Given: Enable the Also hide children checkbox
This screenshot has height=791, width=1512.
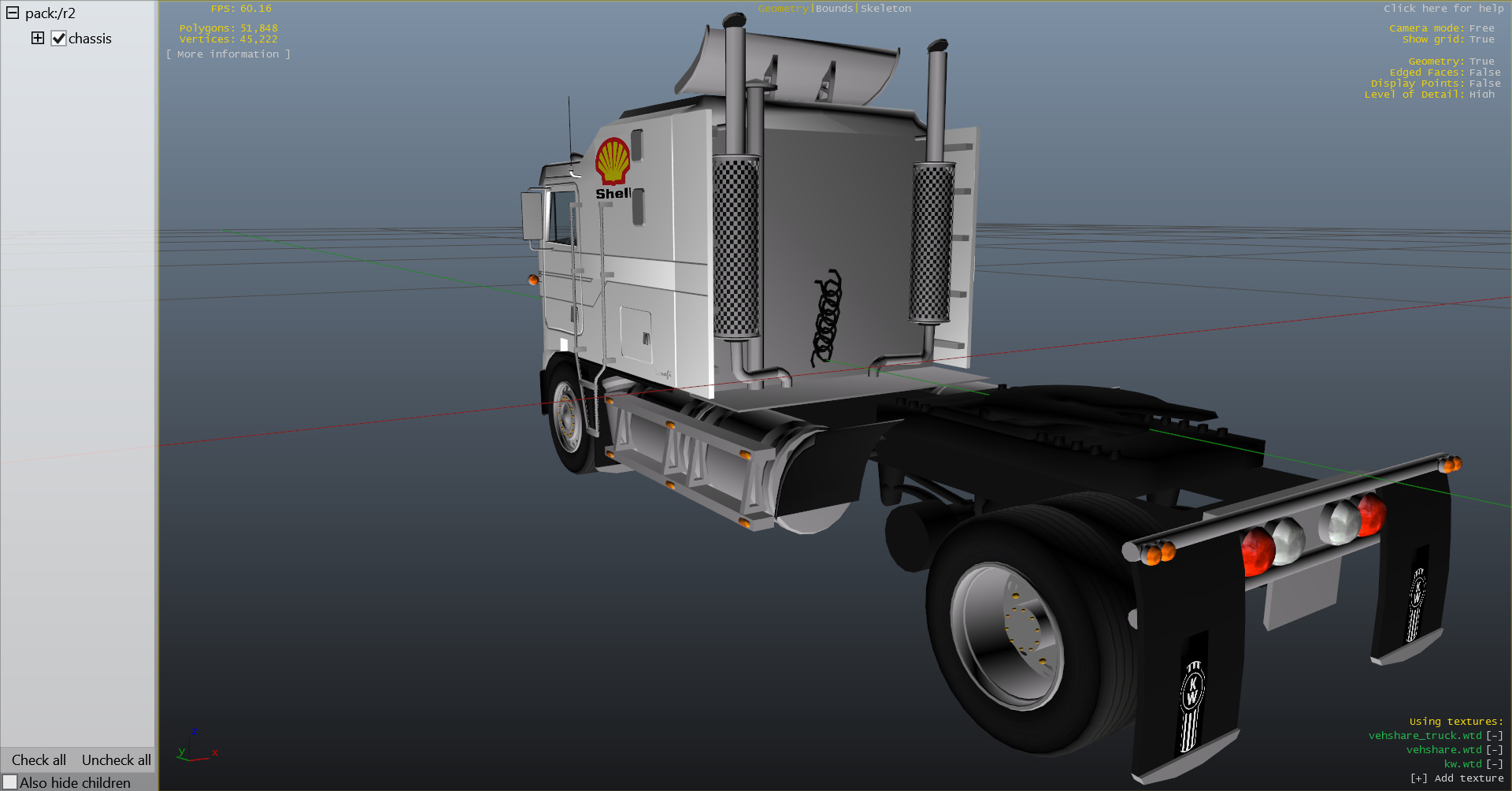Looking at the screenshot, I should (9, 782).
